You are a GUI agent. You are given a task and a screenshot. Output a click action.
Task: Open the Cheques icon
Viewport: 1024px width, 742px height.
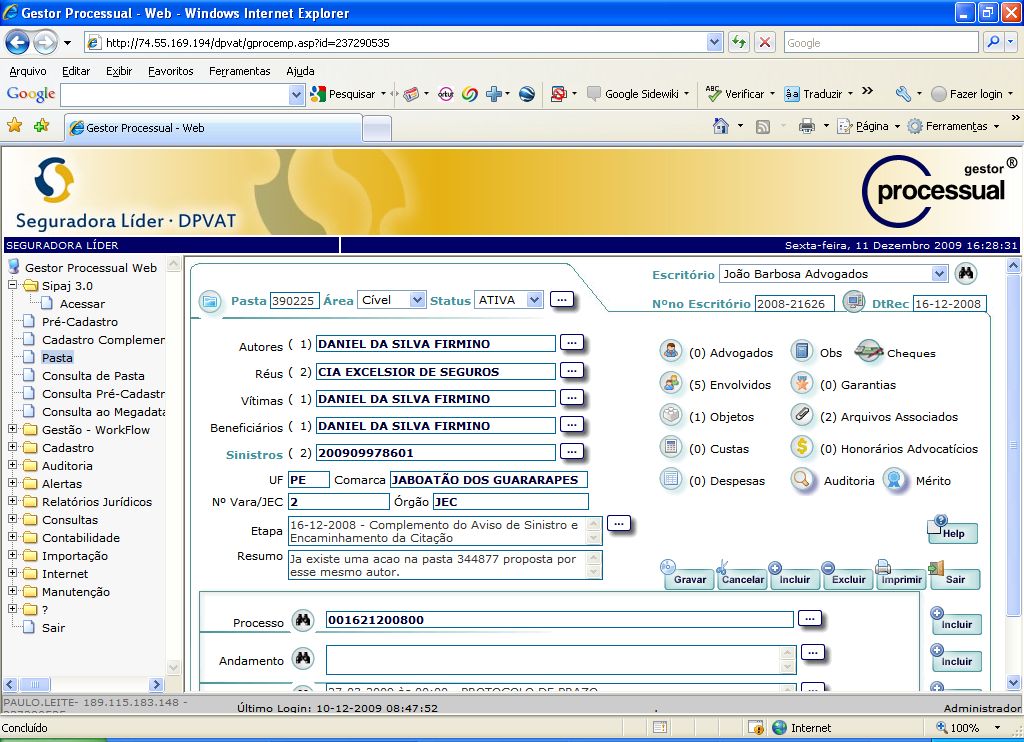click(x=869, y=351)
